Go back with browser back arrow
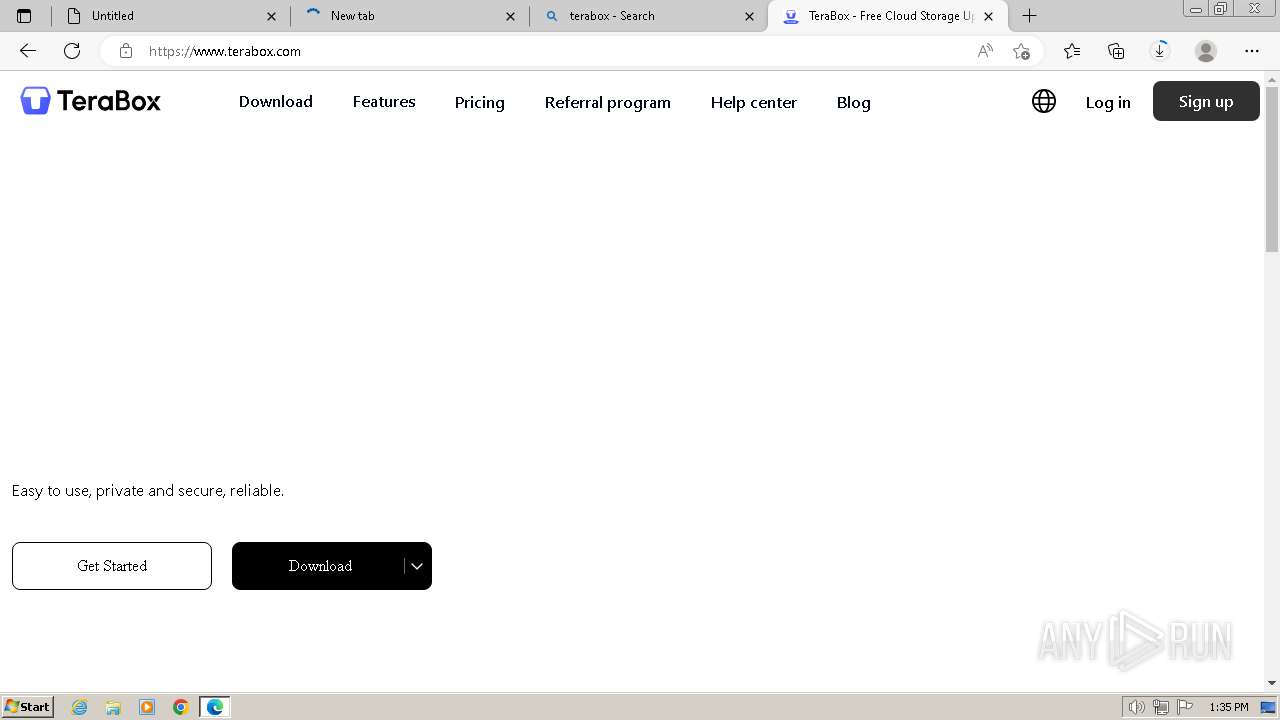The width and height of the screenshot is (1280, 720). pos(28,51)
